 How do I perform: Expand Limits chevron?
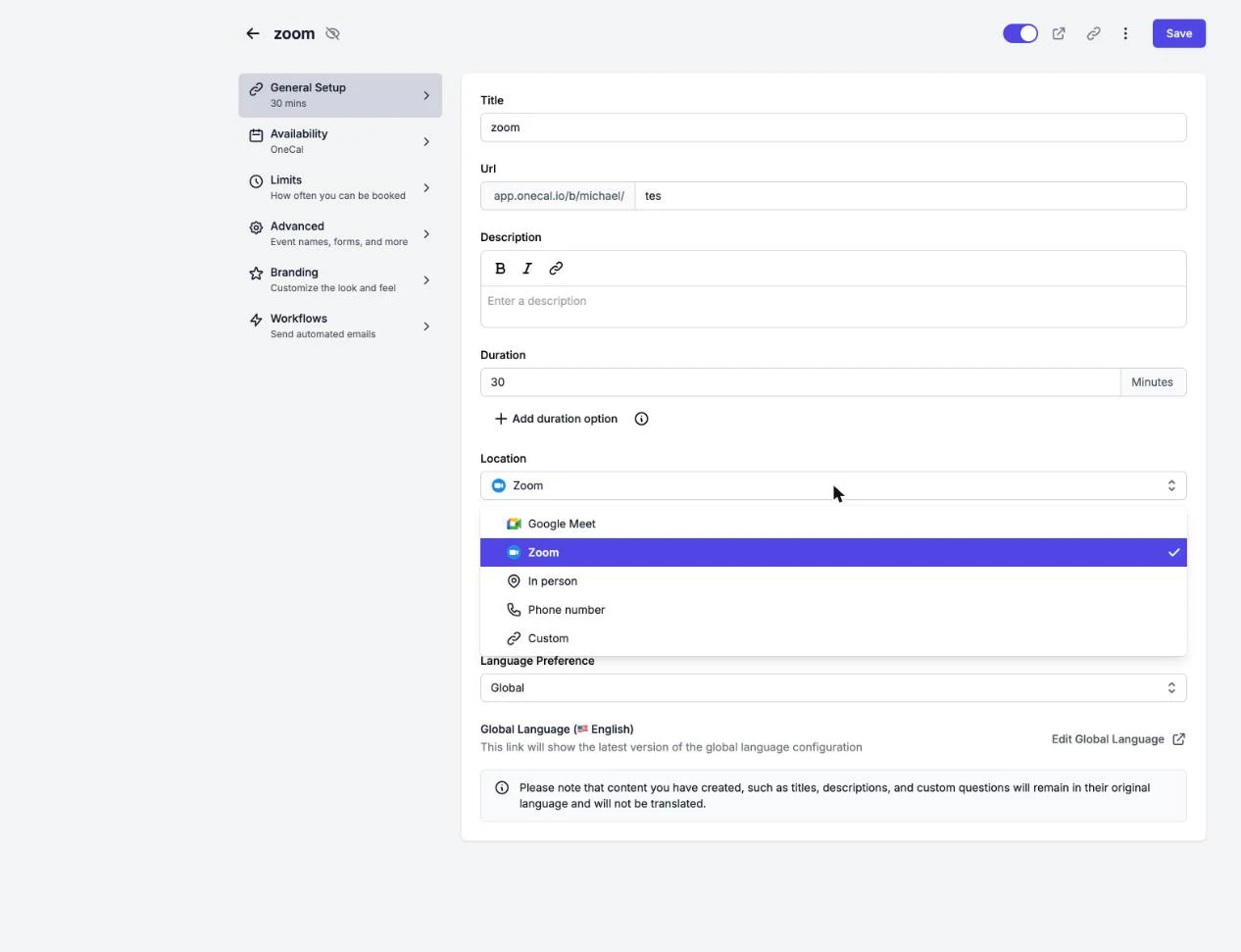426,187
